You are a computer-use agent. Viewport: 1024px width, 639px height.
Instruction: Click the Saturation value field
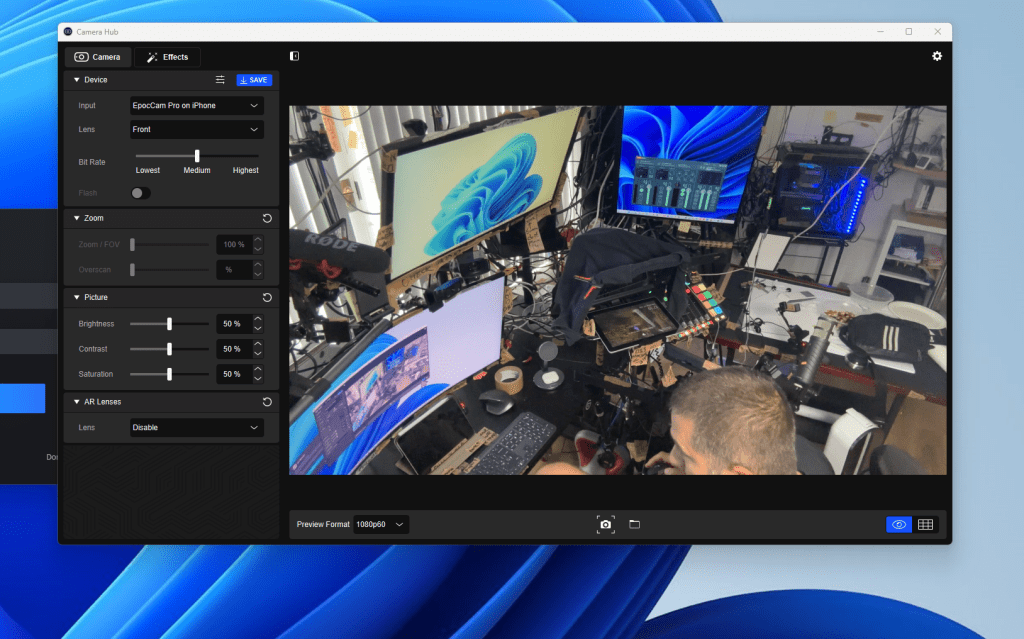[x=234, y=374]
